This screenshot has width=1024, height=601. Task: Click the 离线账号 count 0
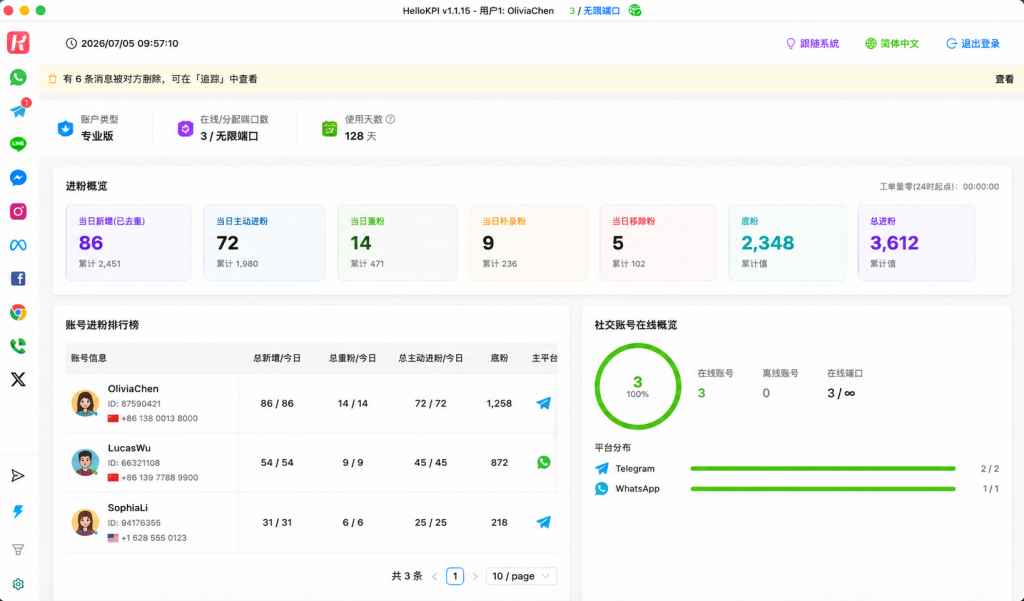(x=766, y=393)
